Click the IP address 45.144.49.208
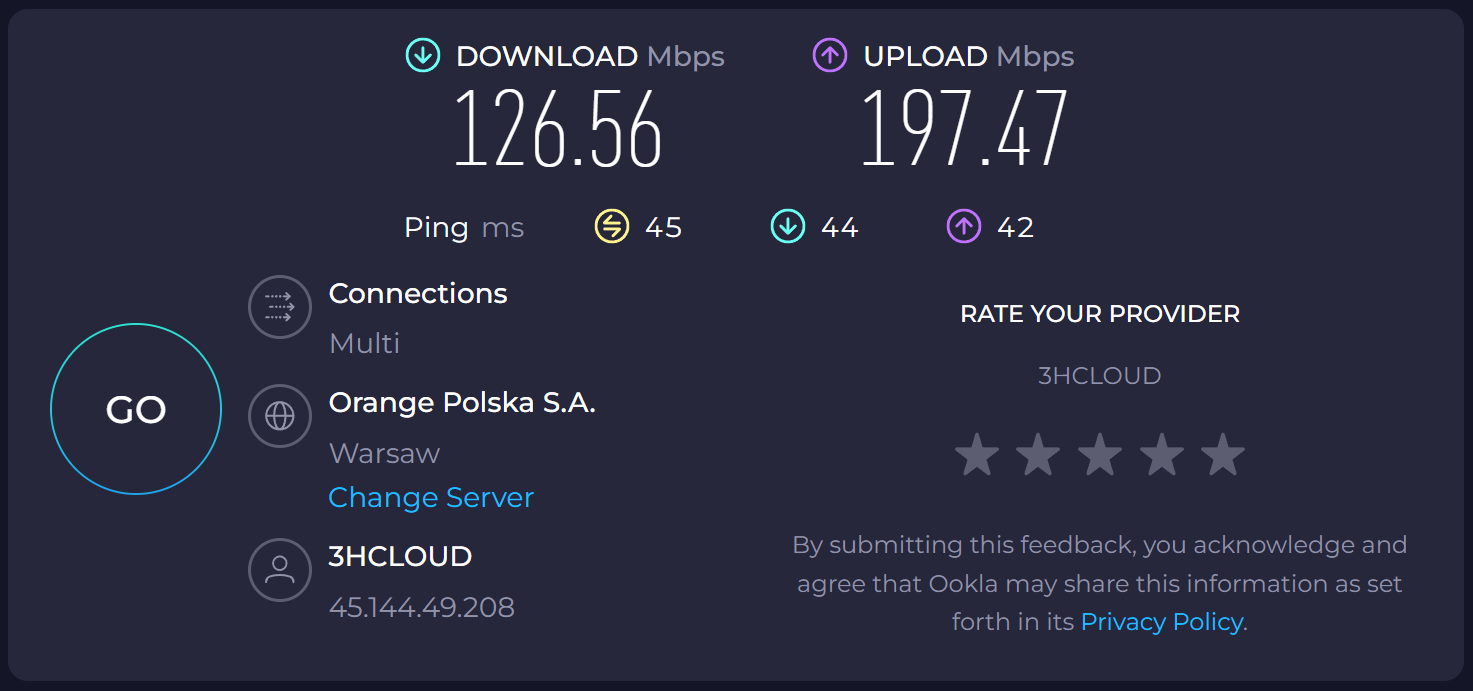 coord(422,607)
